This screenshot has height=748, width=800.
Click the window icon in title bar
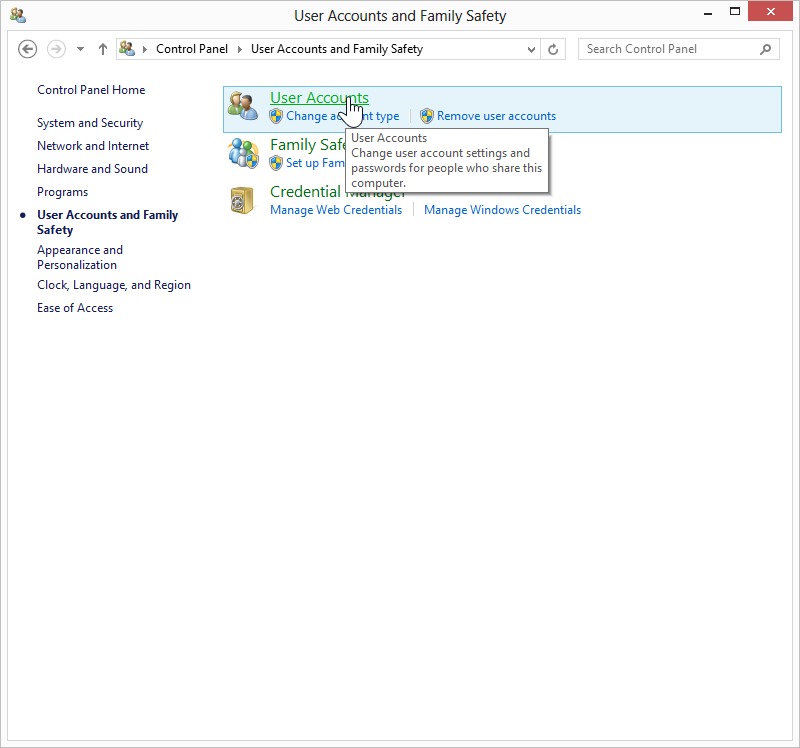click(18, 15)
